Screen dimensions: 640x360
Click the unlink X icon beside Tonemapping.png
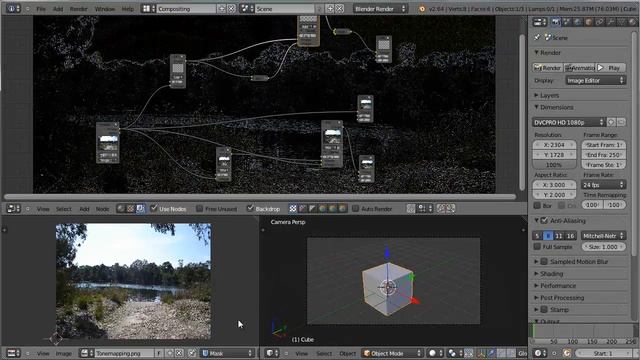179,353
